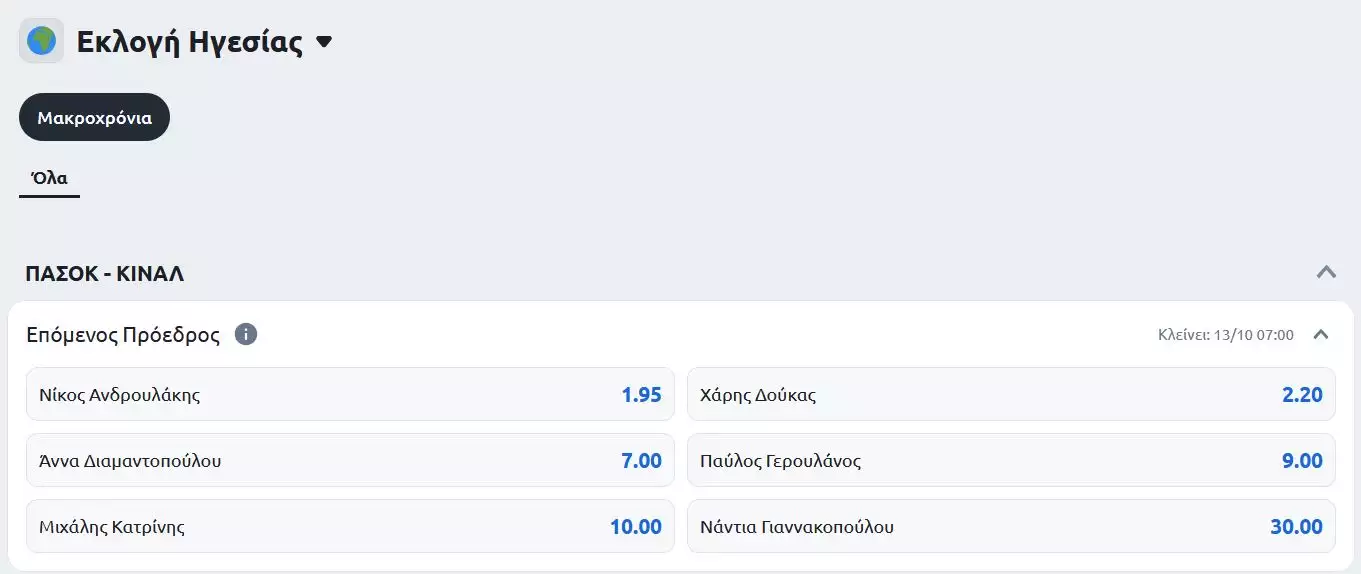This screenshot has height=574, width=1361.
Task: Collapse the ΠΑΣΟΚ - ΚΙΝΑΛ section chevron
Action: [1326, 272]
